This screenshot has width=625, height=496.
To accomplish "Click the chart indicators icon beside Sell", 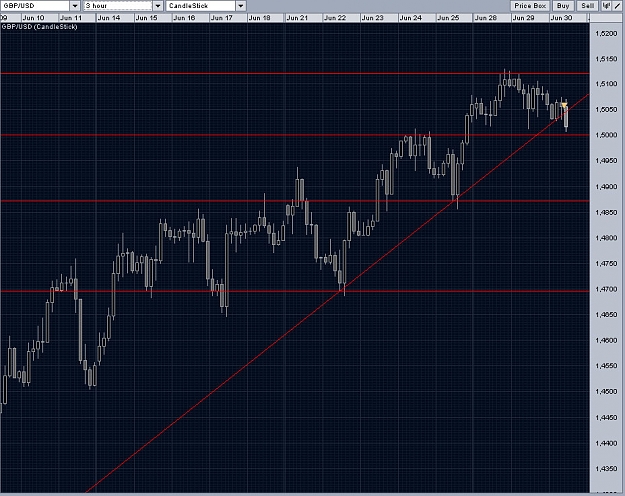I will 606,6.
